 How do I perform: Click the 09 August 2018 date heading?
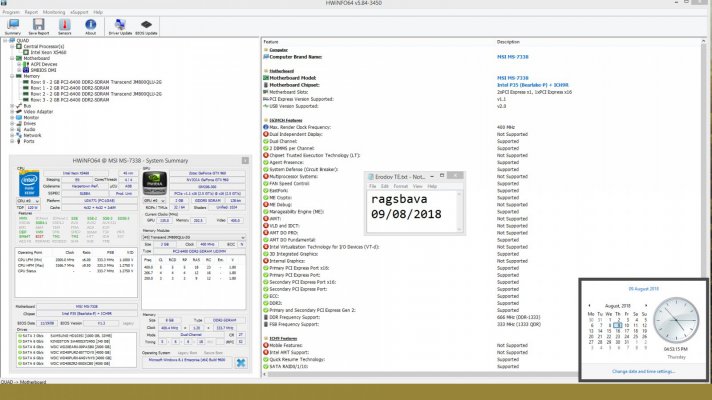click(x=643, y=289)
